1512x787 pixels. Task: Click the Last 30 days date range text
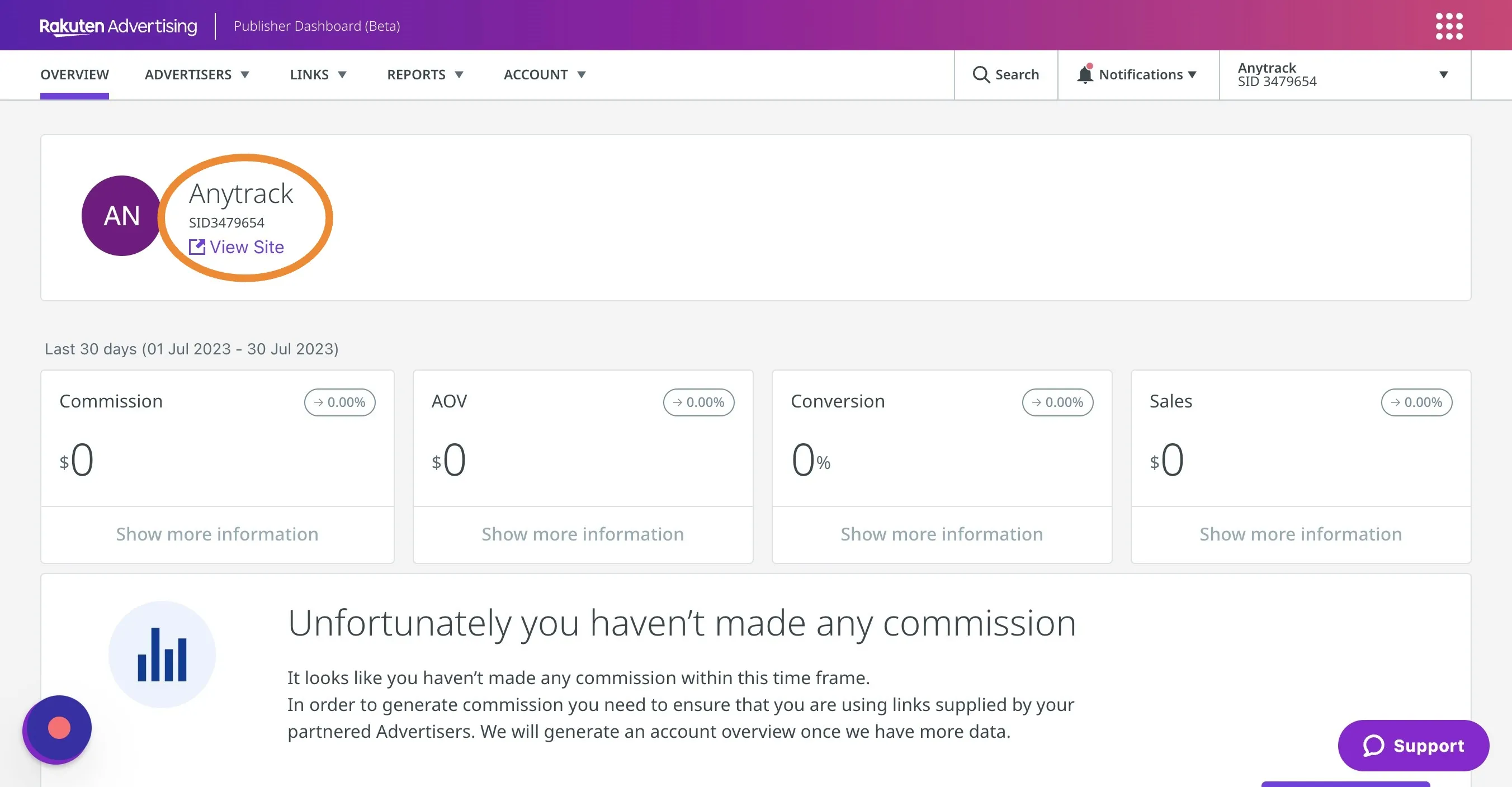tap(192, 349)
